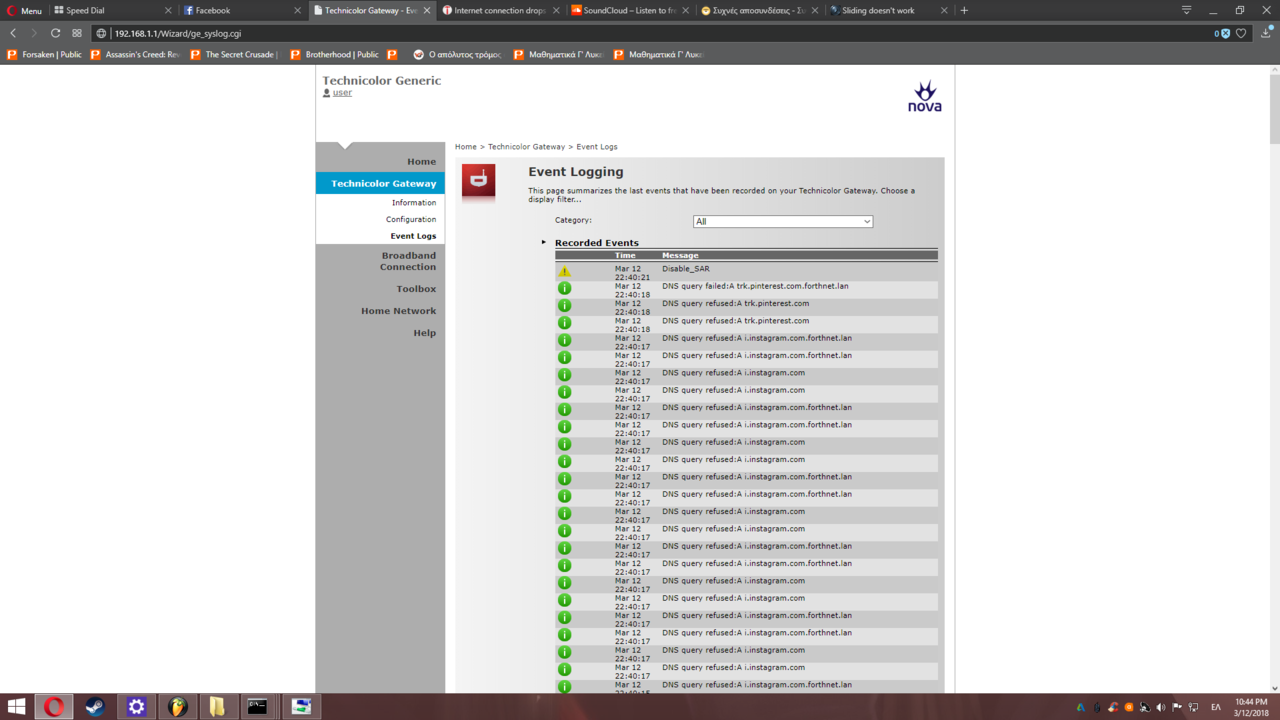Click the warning icon beside Disable_SAR

[564, 271]
